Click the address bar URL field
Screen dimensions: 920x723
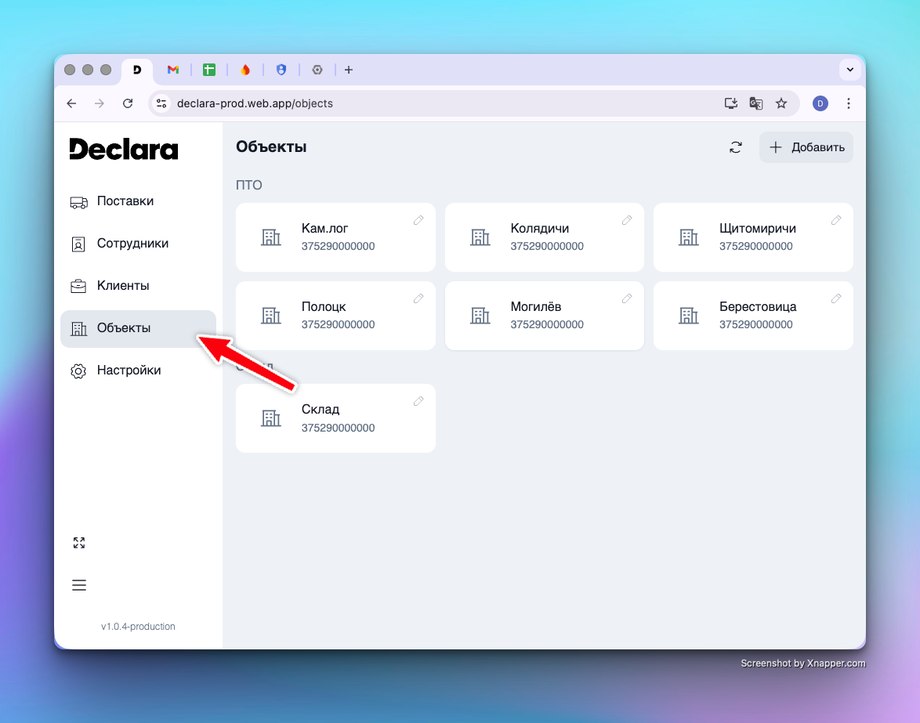(x=473, y=103)
